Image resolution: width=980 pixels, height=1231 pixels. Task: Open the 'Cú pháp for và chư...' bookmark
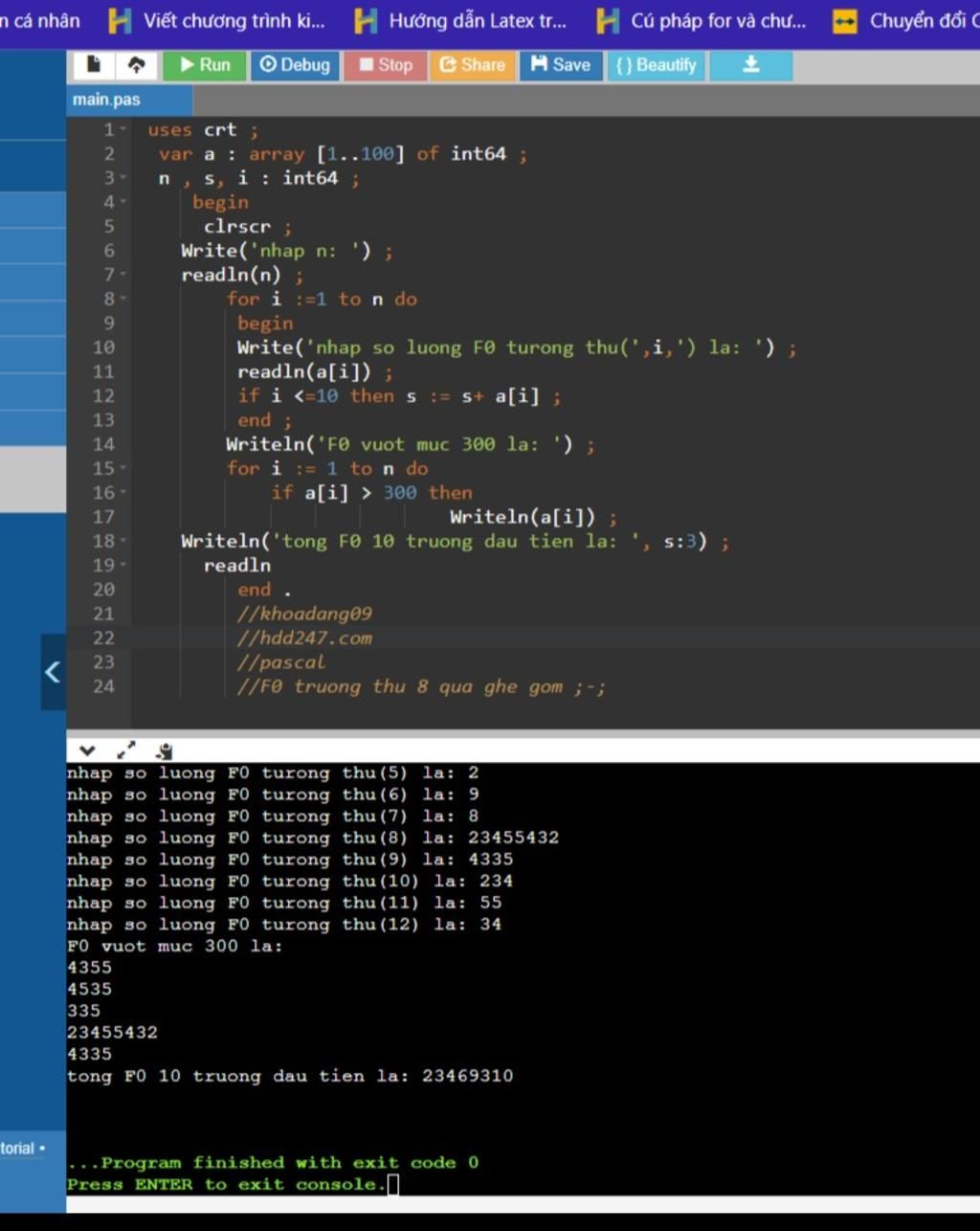pos(702,20)
